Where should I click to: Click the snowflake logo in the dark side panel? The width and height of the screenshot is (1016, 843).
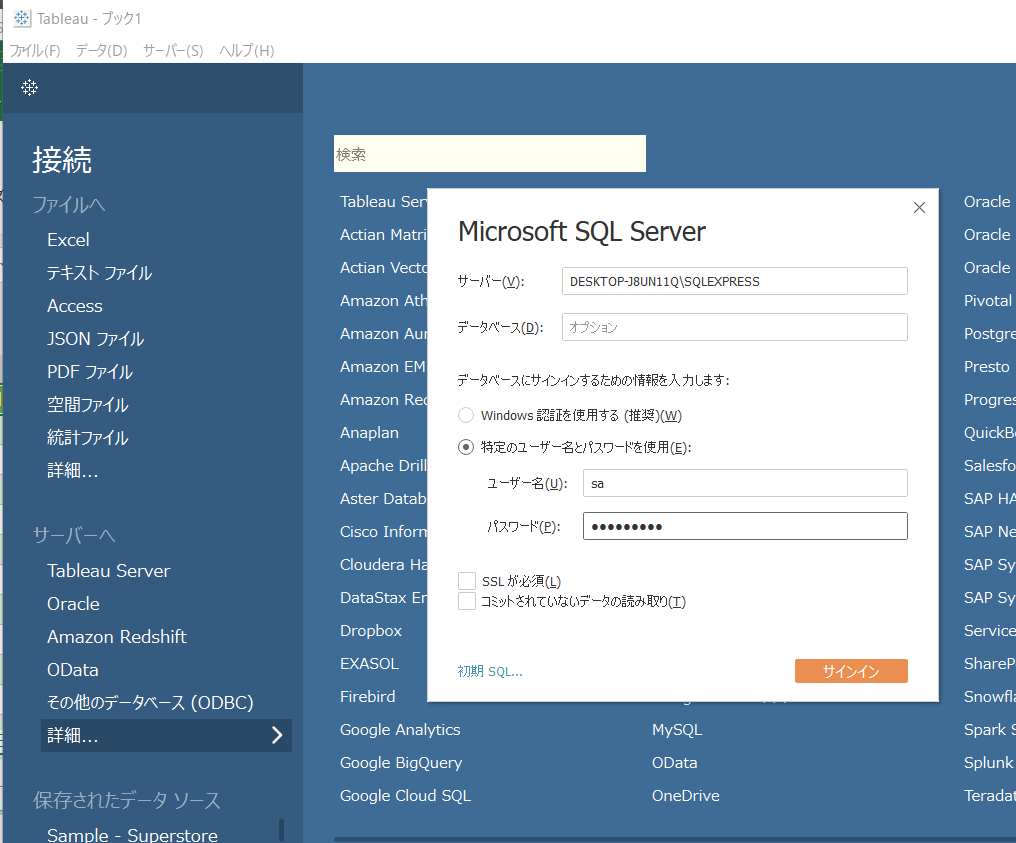pyautogui.click(x=29, y=88)
